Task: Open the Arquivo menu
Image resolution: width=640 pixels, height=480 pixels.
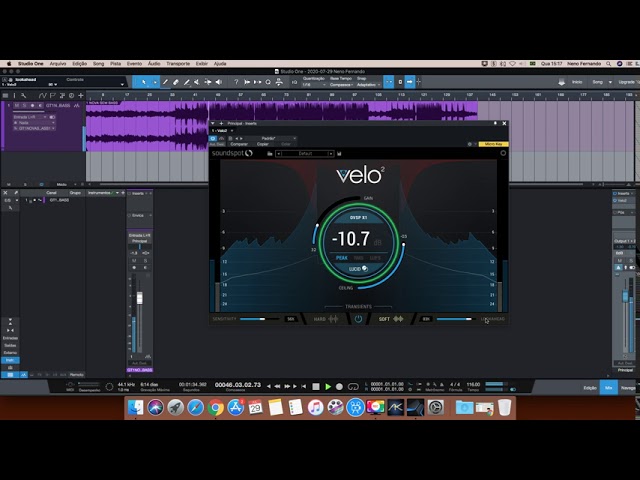Action: click(x=58, y=64)
